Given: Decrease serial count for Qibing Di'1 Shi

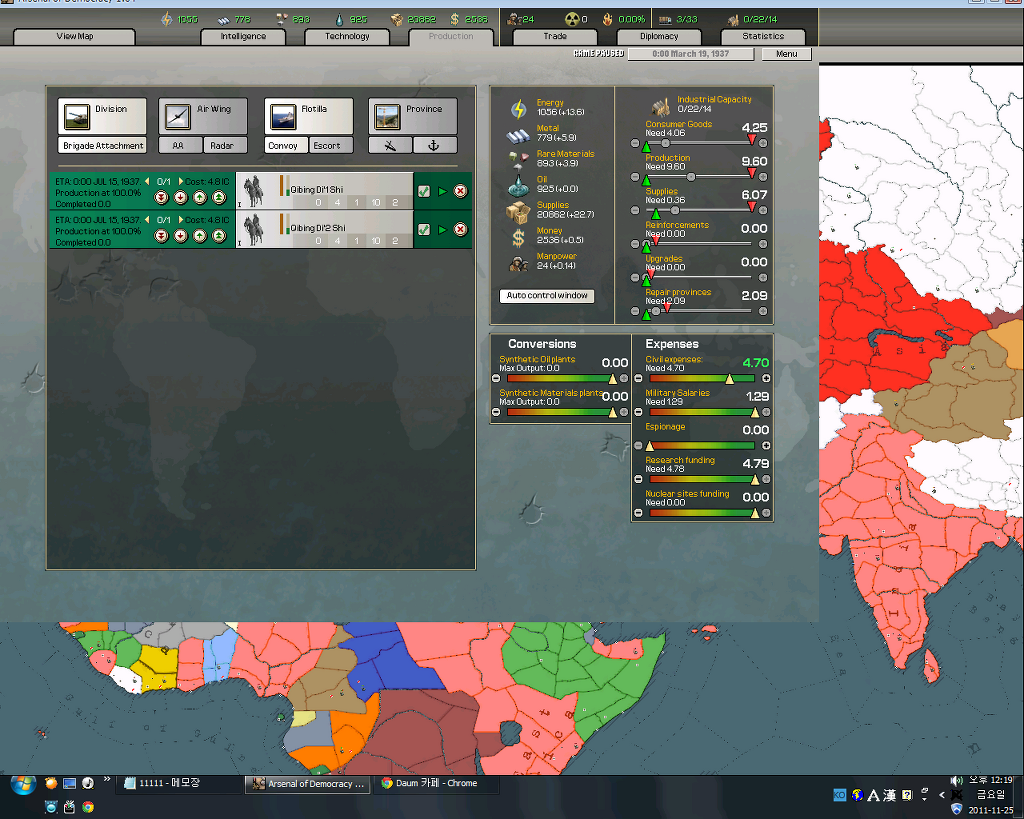Looking at the screenshot, I should coord(147,182).
